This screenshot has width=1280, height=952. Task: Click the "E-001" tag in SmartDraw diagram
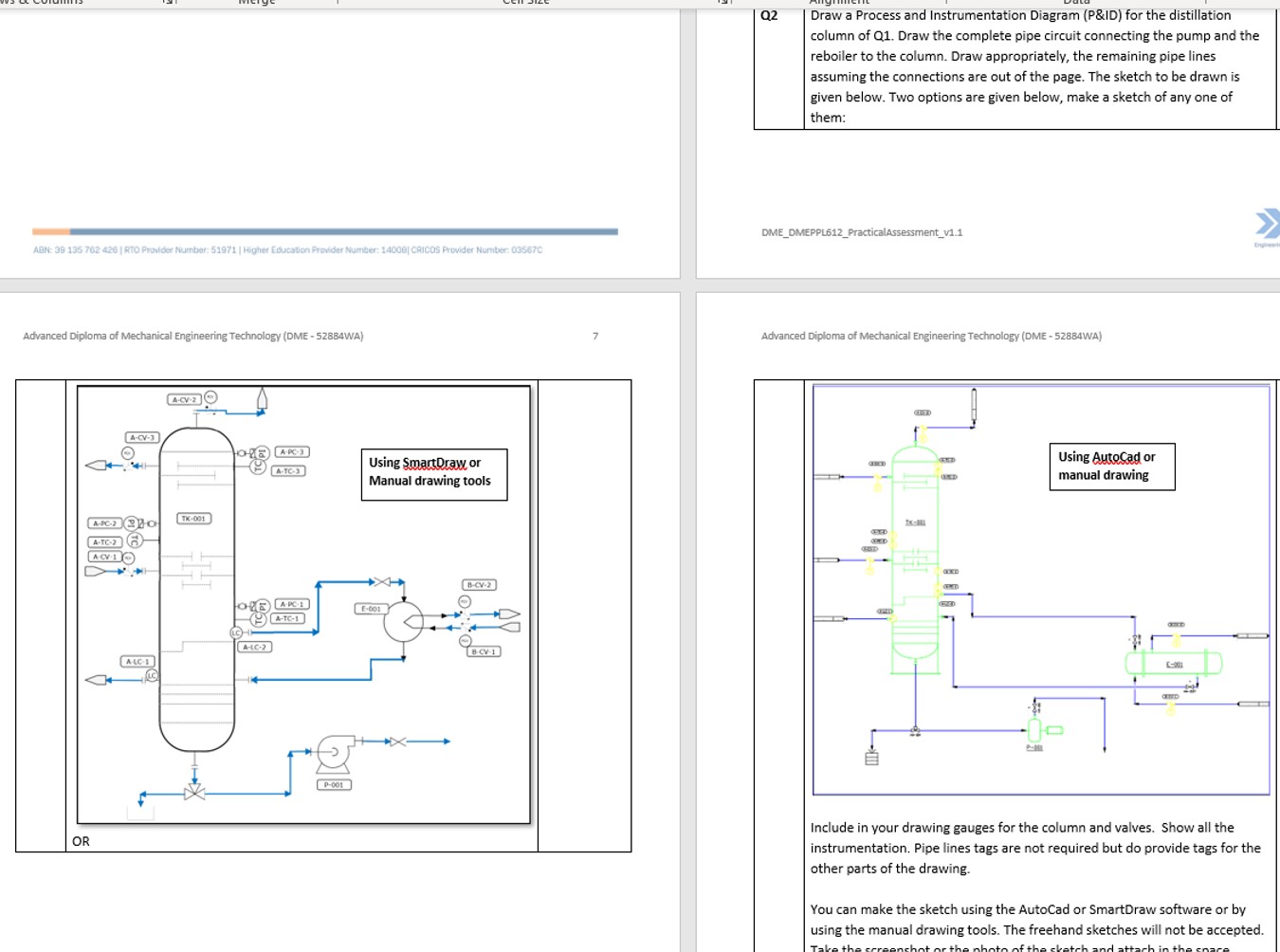(371, 609)
